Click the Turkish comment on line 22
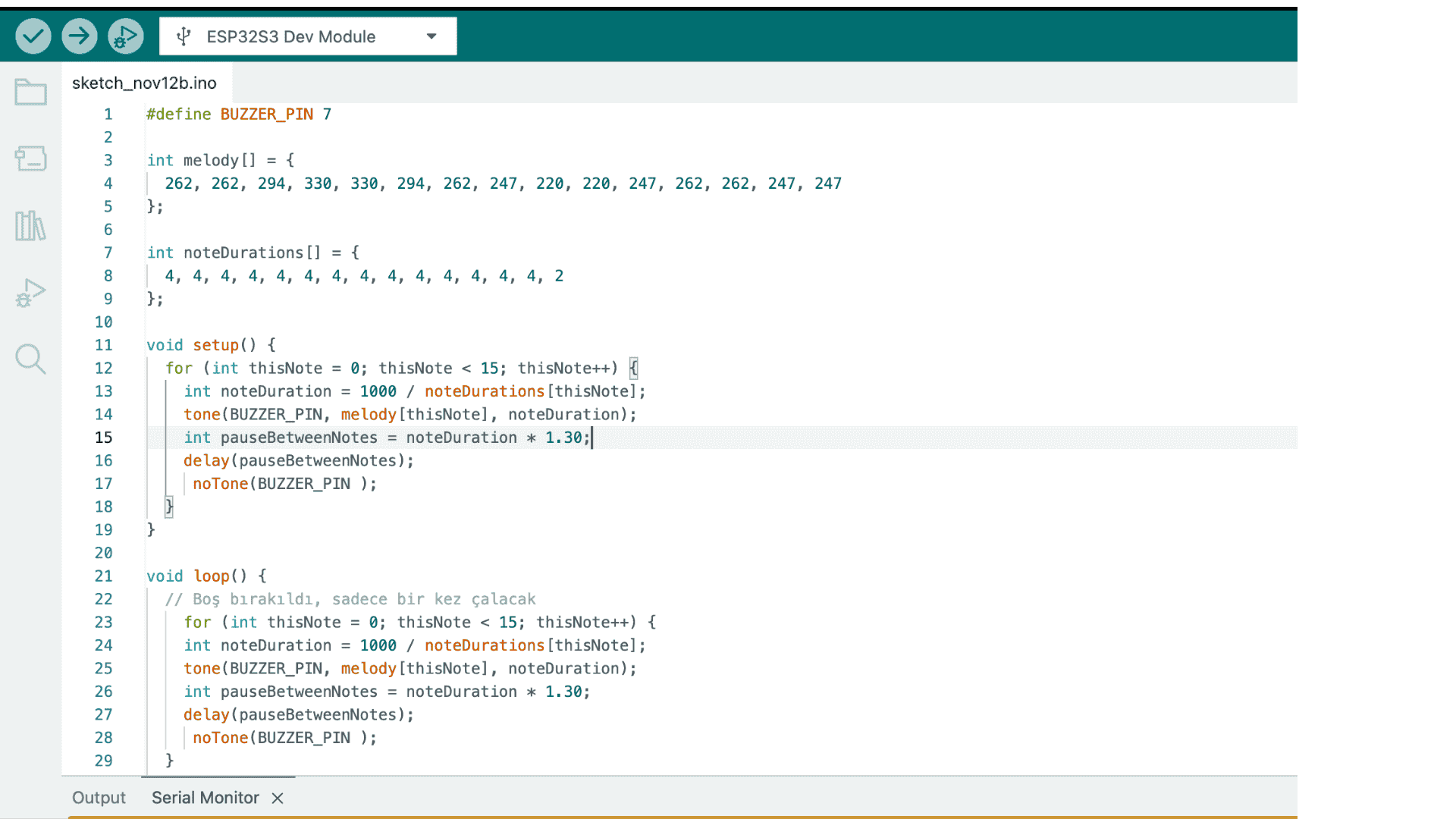1456x819 pixels. pyautogui.click(x=350, y=599)
